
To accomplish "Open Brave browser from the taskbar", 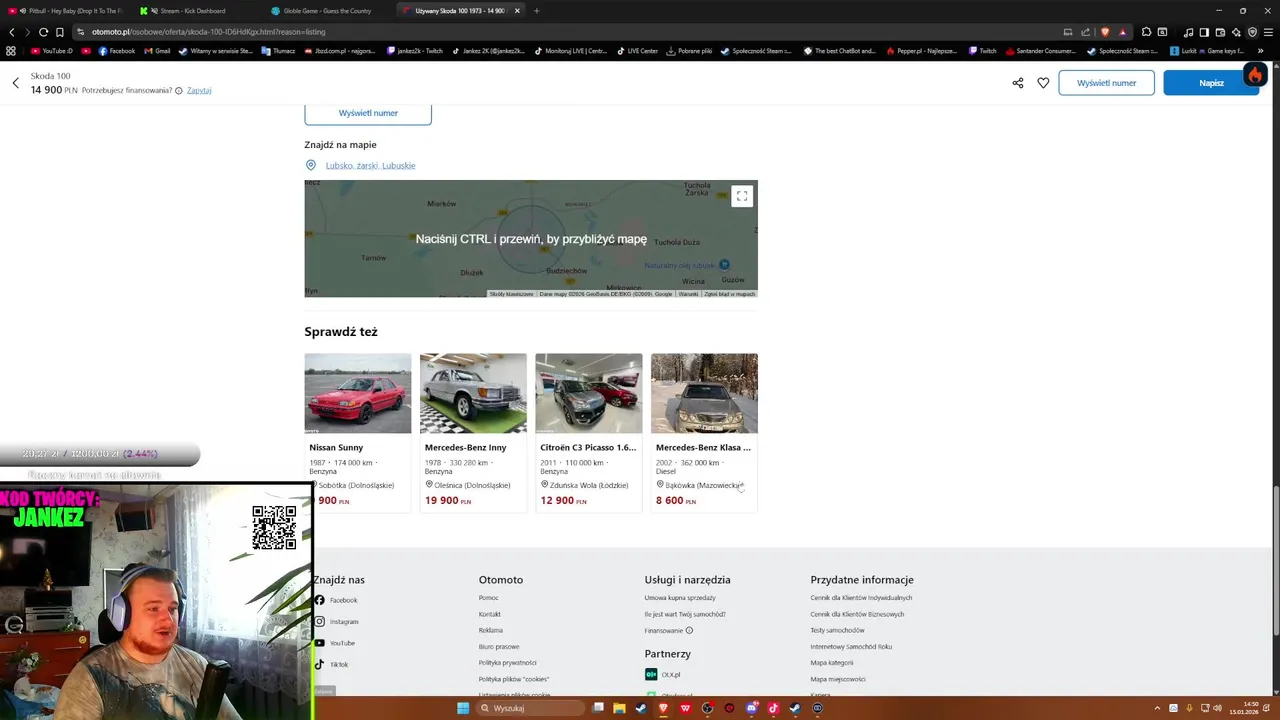I will [663, 708].
